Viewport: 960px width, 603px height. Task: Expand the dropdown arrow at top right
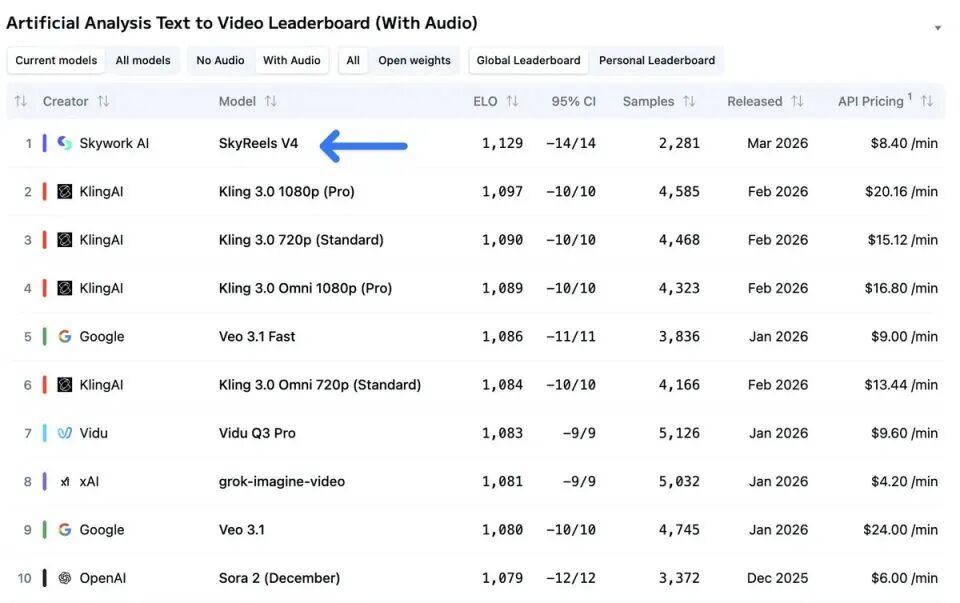click(x=937, y=28)
